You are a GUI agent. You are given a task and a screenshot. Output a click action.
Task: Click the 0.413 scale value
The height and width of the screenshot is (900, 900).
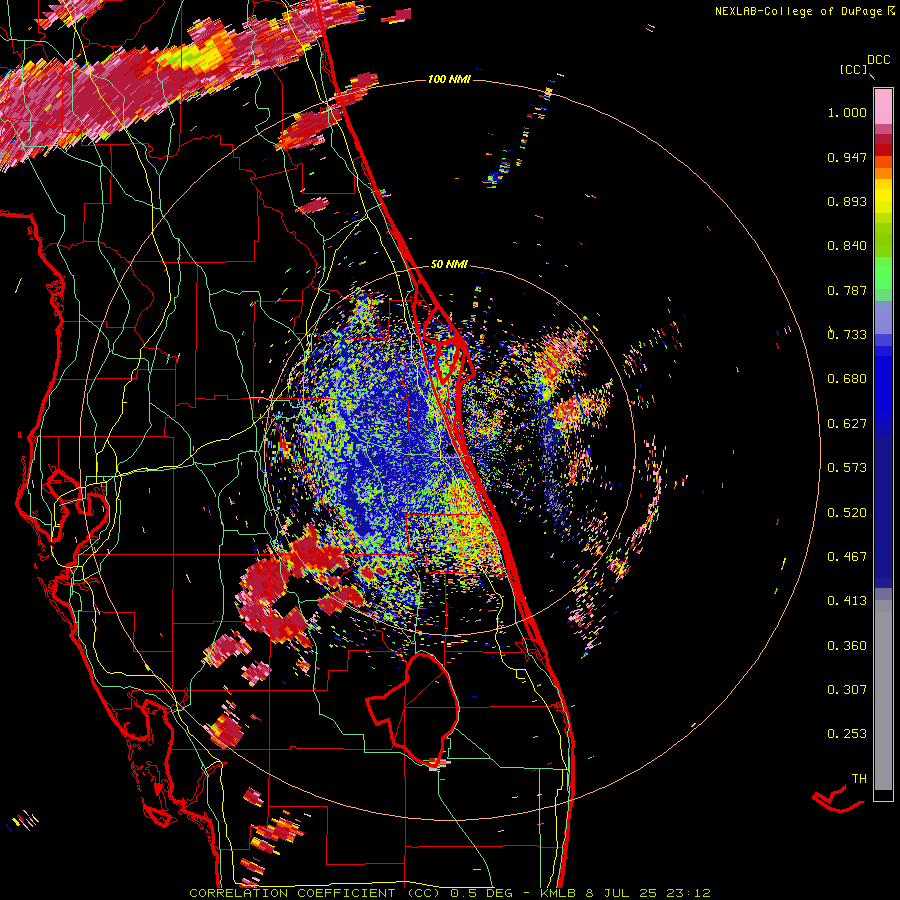point(847,601)
